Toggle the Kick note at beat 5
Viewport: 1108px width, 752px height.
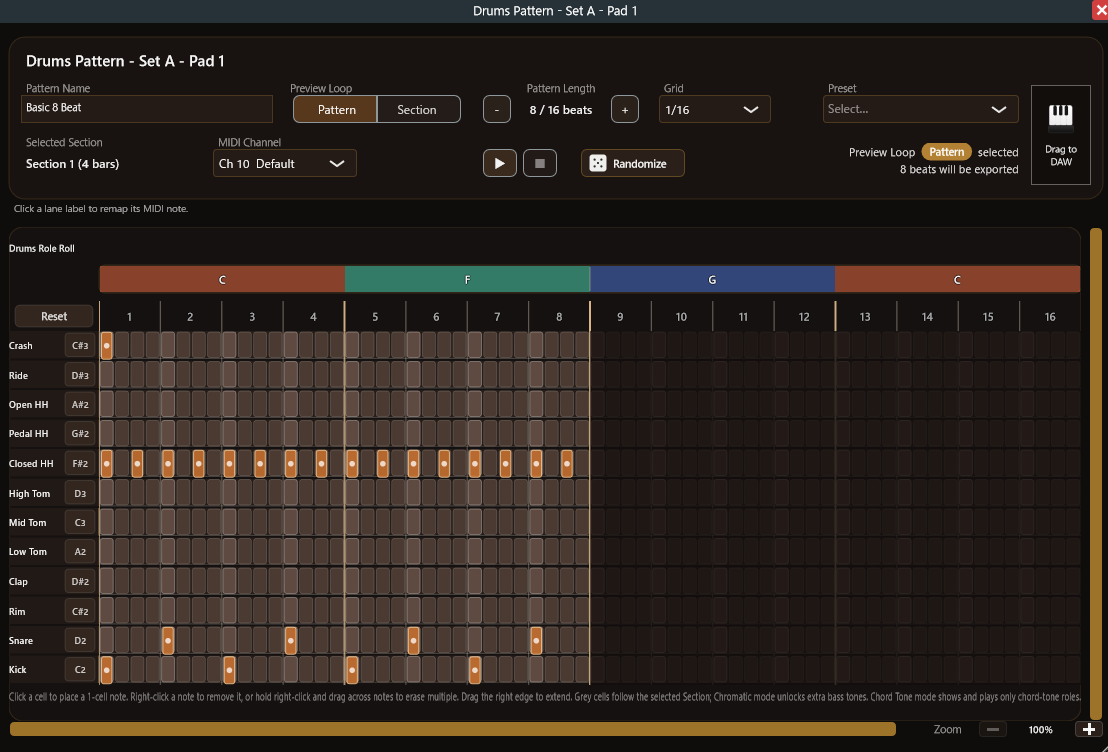point(352,669)
